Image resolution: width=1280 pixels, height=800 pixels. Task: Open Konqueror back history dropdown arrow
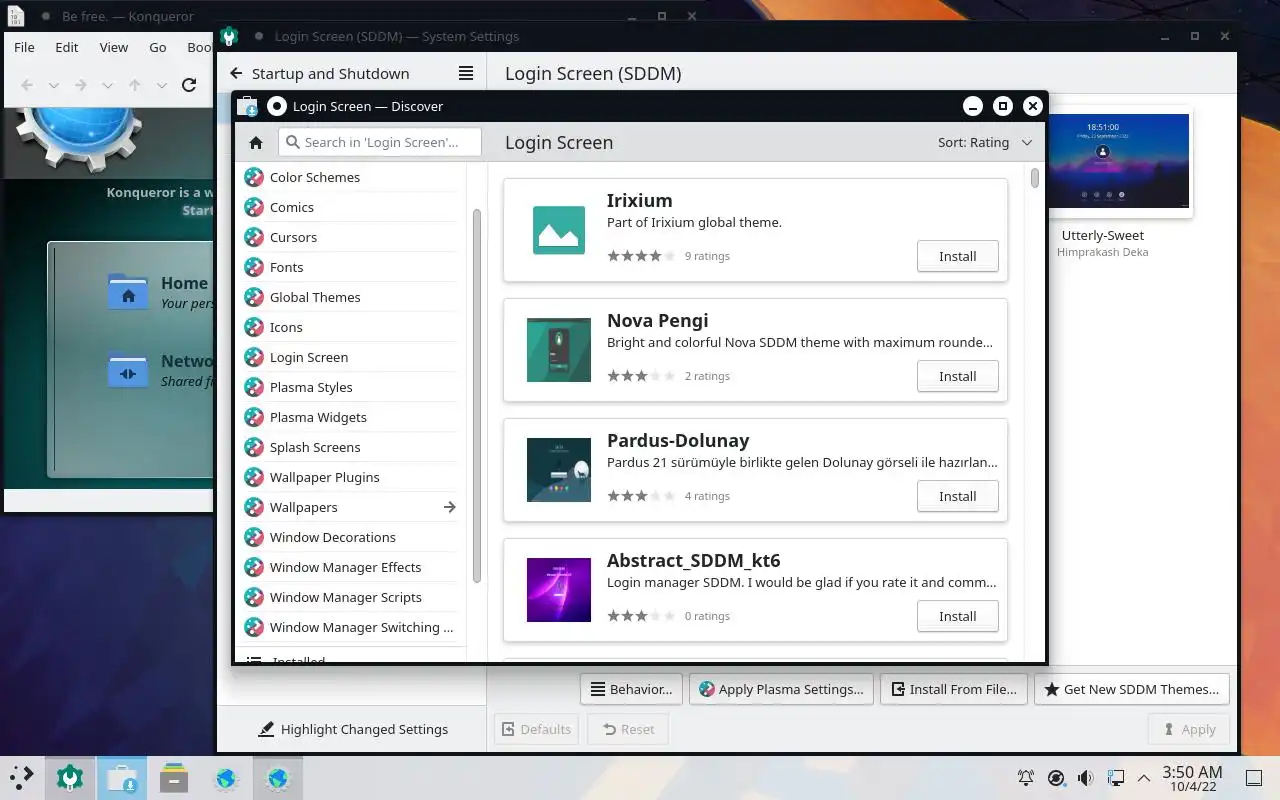click(54, 85)
